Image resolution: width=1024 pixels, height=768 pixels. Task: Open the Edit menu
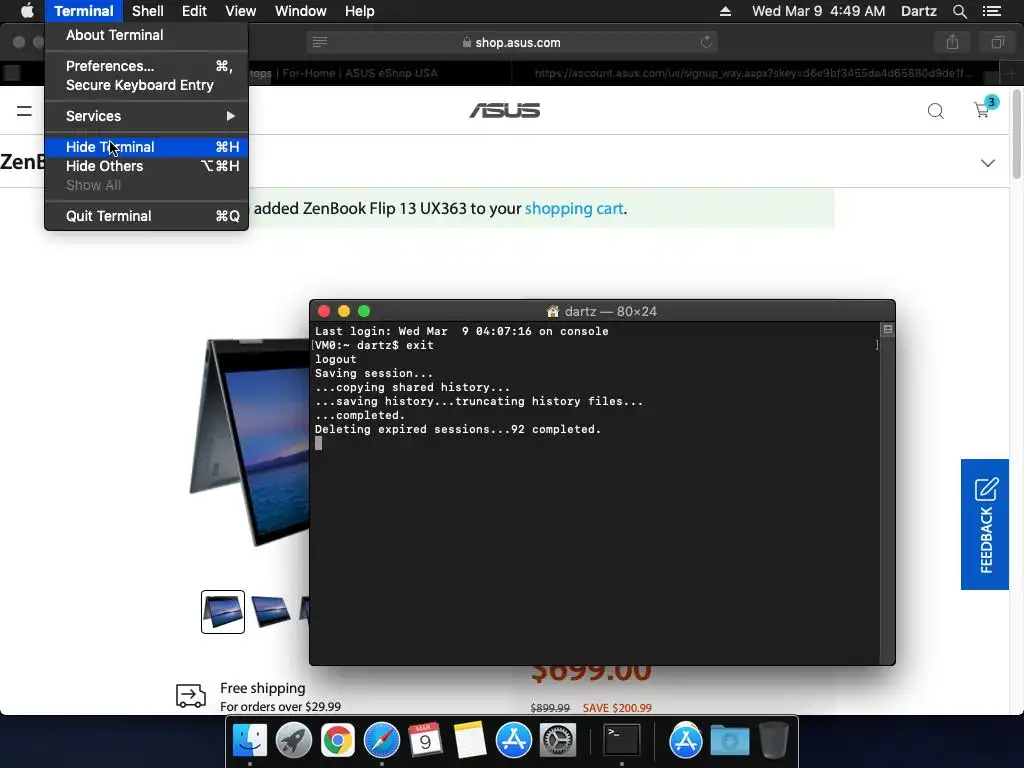coord(194,11)
